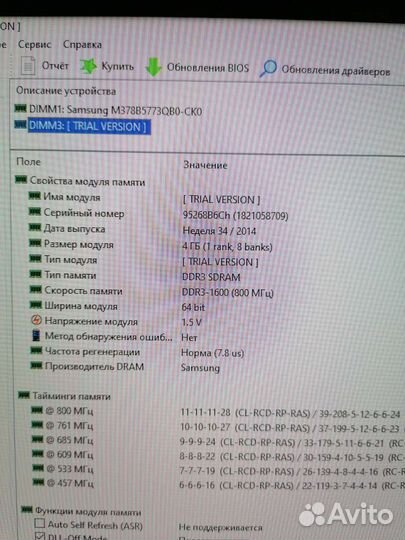Toggle the Auto Self Refresh (ASR) checkbox
This screenshot has width=405, height=540.
point(40,524)
